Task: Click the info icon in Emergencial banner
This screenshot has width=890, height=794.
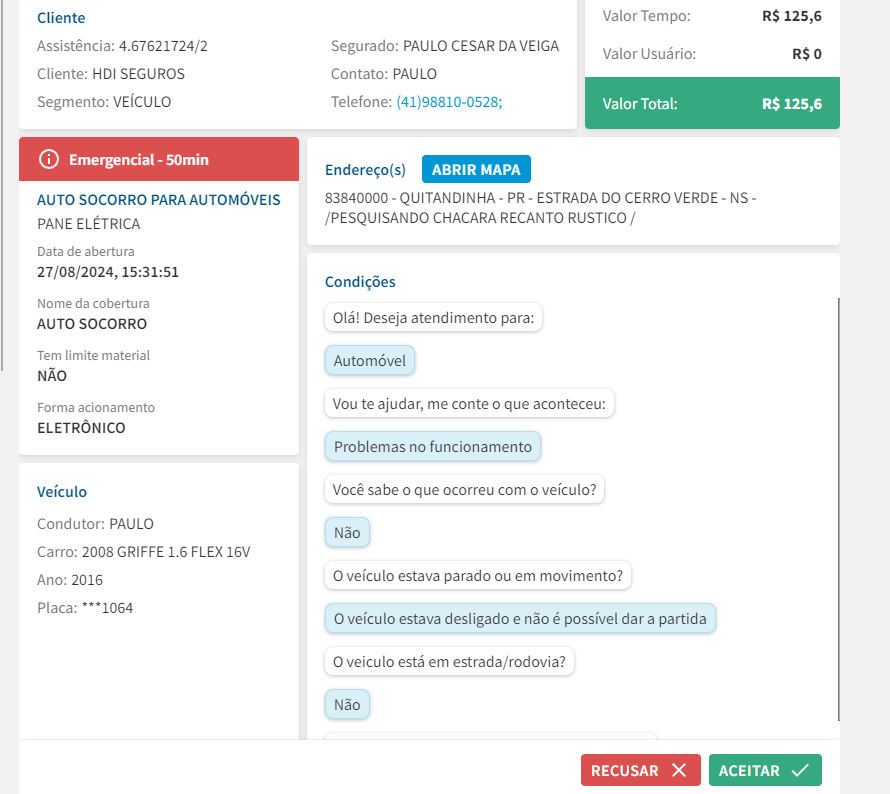Action: click(48, 159)
